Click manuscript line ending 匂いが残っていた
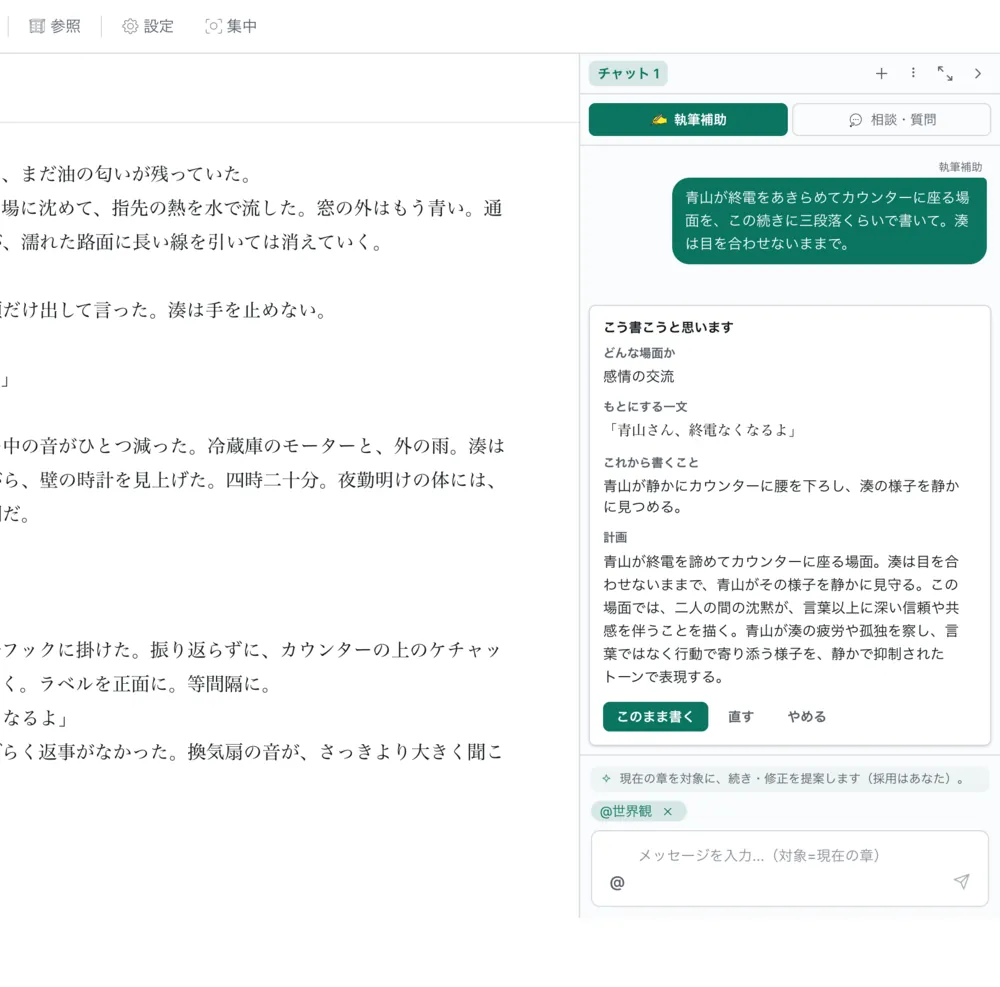The image size is (1000, 987). click(128, 173)
